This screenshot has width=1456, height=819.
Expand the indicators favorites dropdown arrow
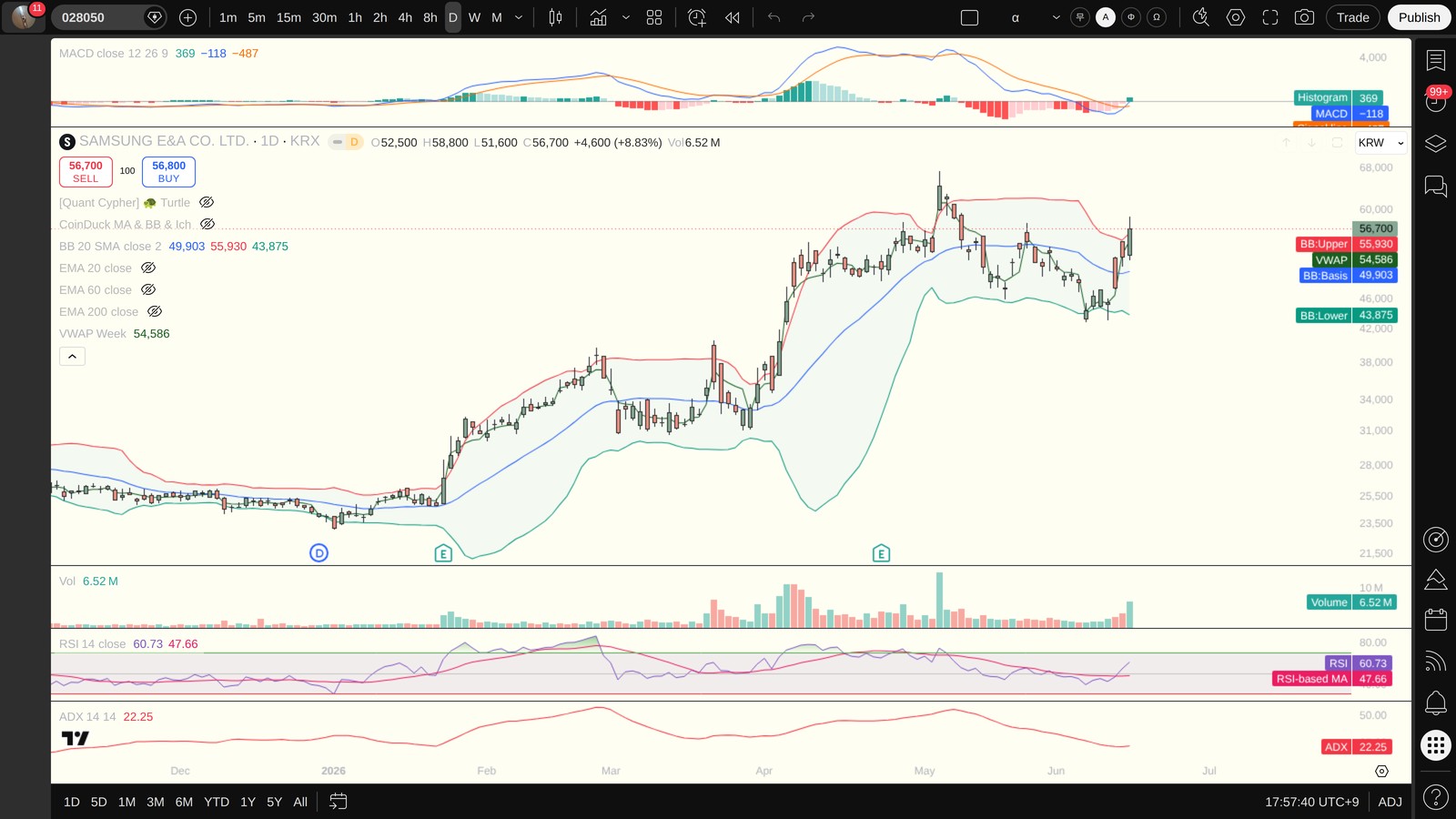click(x=626, y=17)
